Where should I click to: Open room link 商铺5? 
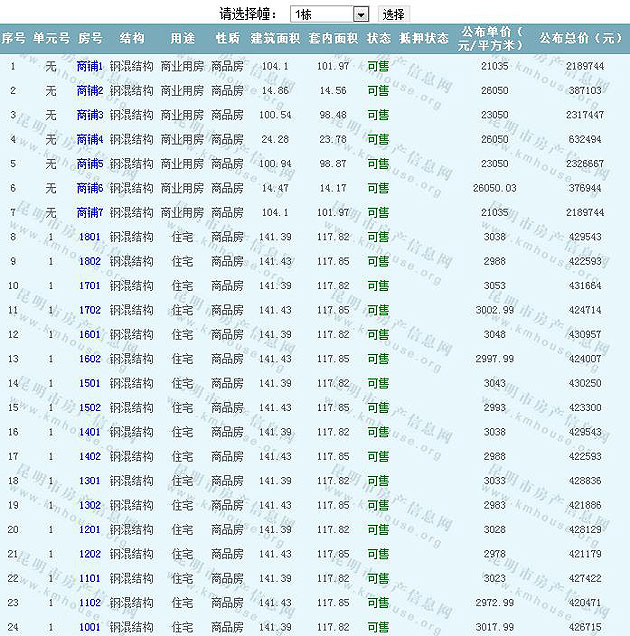(90, 163)
